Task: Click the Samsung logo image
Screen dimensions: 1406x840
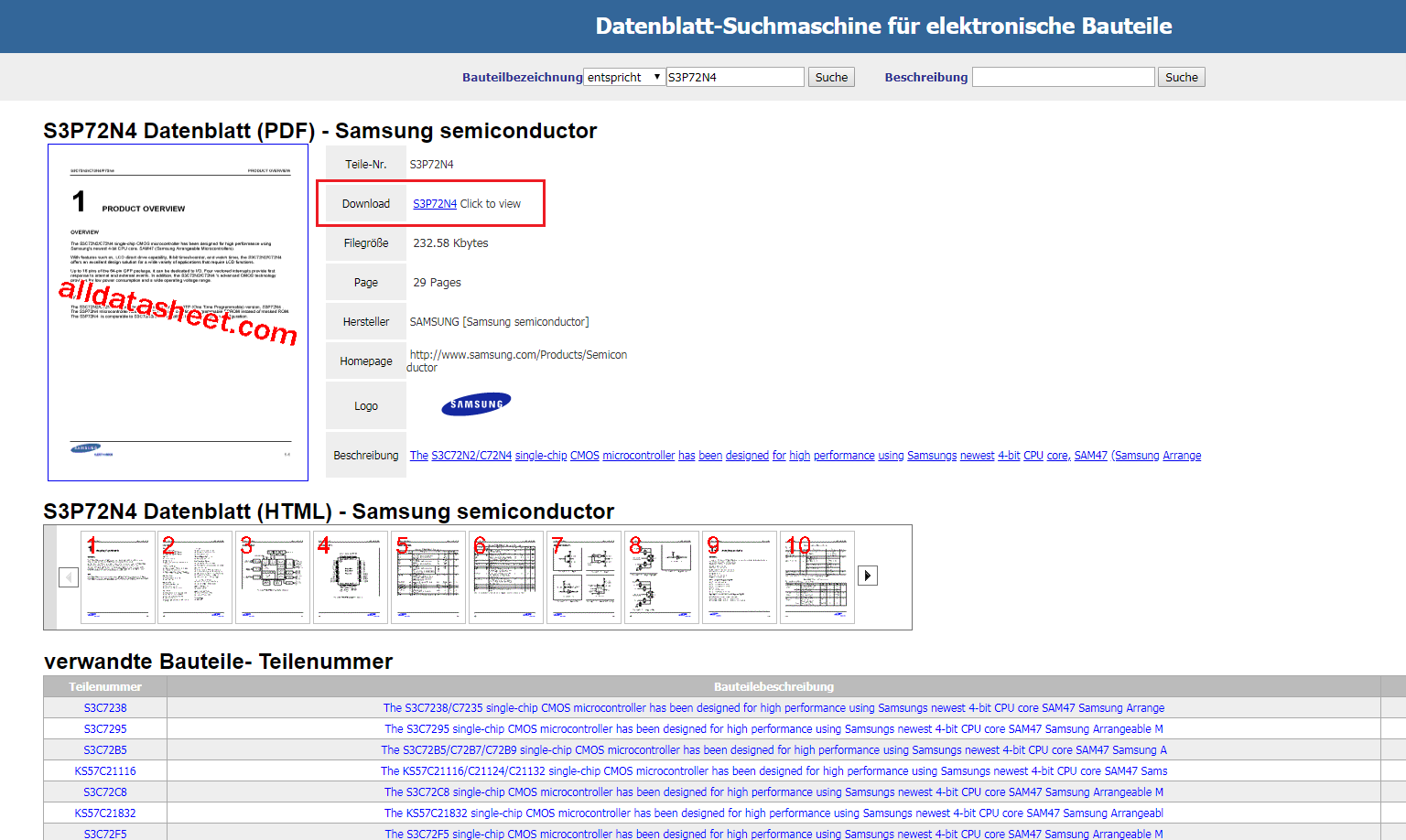Action: coord(476,404)
